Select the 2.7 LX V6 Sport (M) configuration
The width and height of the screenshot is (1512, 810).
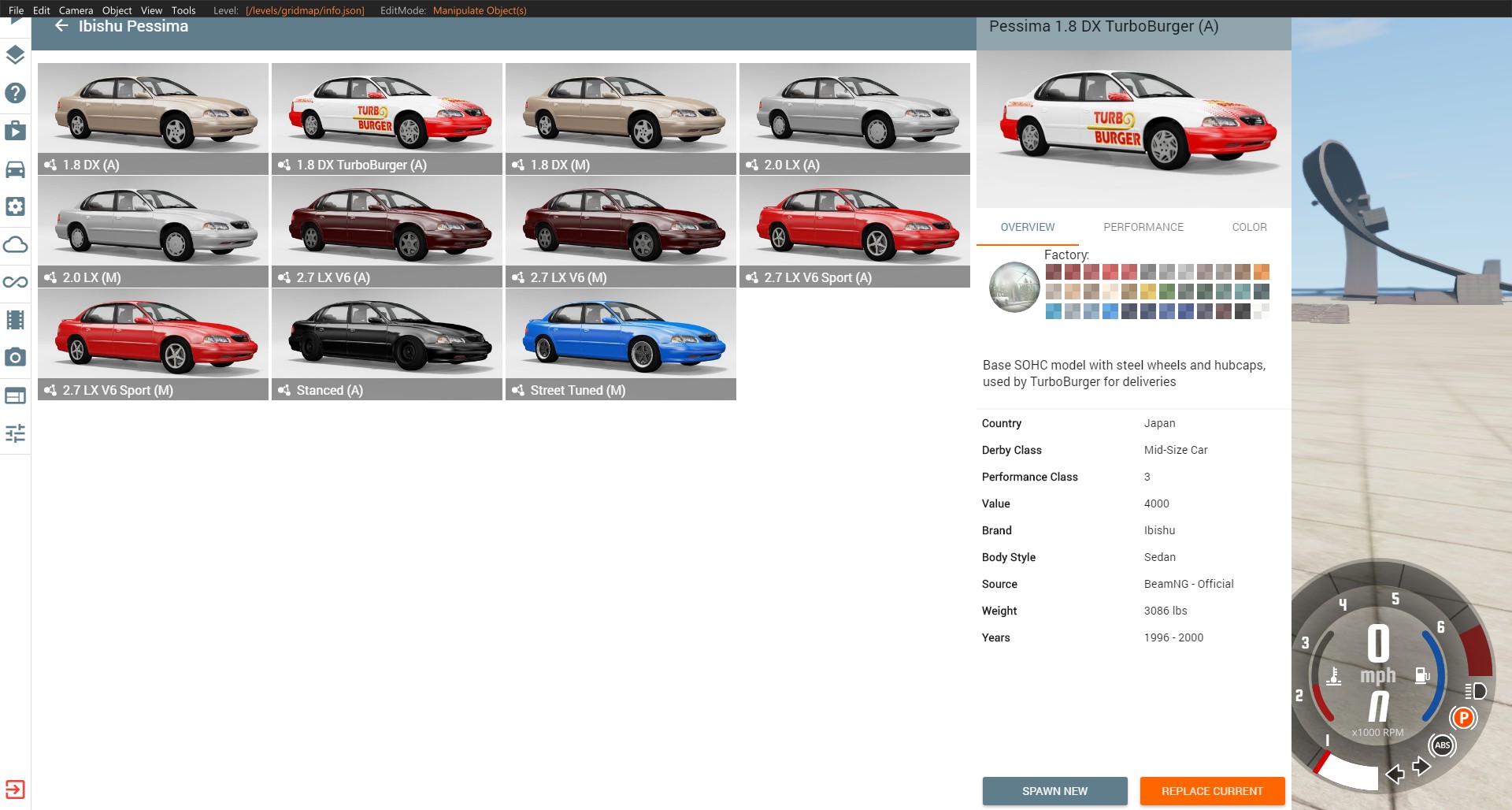click(153, 344)
